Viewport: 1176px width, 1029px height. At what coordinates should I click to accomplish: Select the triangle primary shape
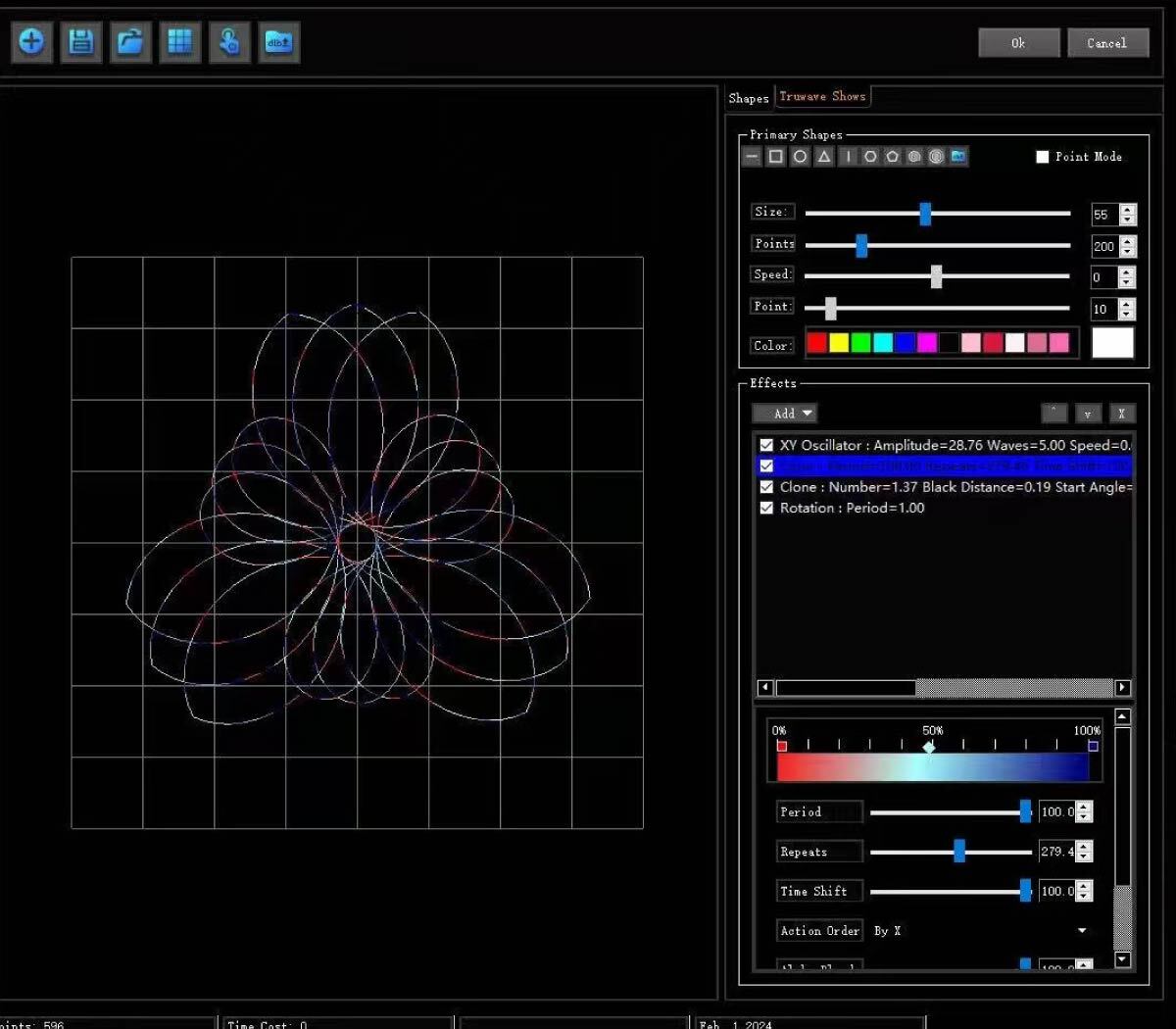coord(824,157)
